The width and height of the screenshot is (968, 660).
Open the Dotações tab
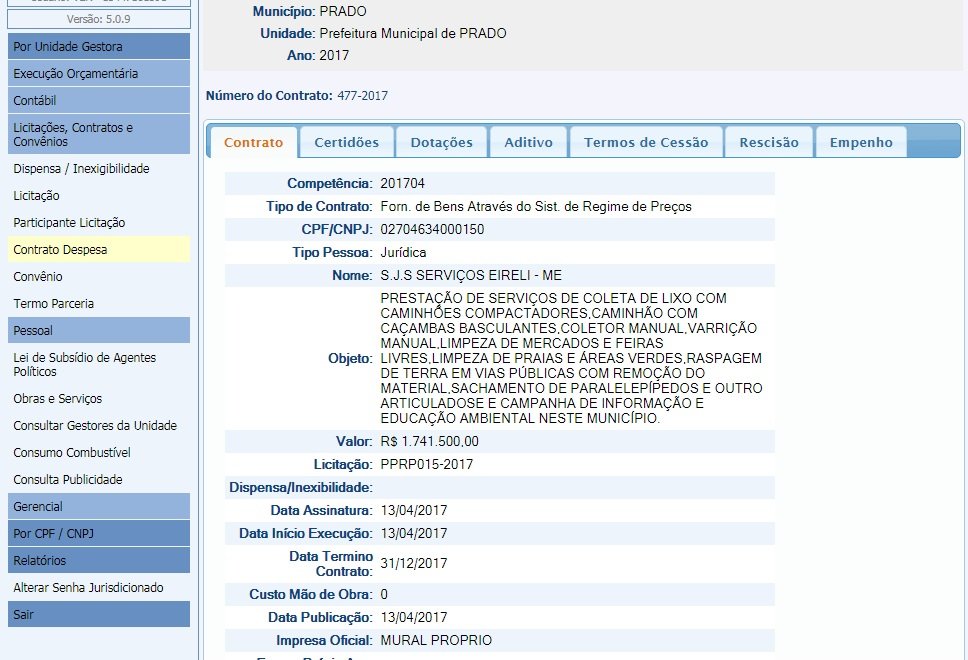point(441,142)
